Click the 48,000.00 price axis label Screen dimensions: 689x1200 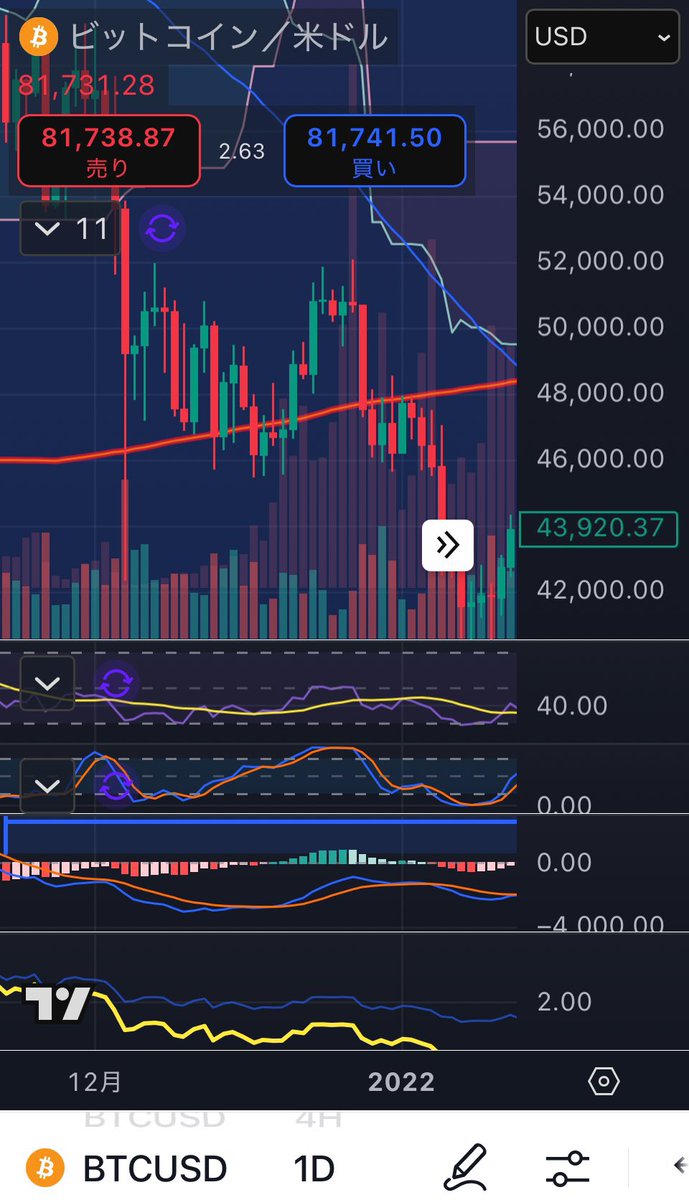[601, 392]
